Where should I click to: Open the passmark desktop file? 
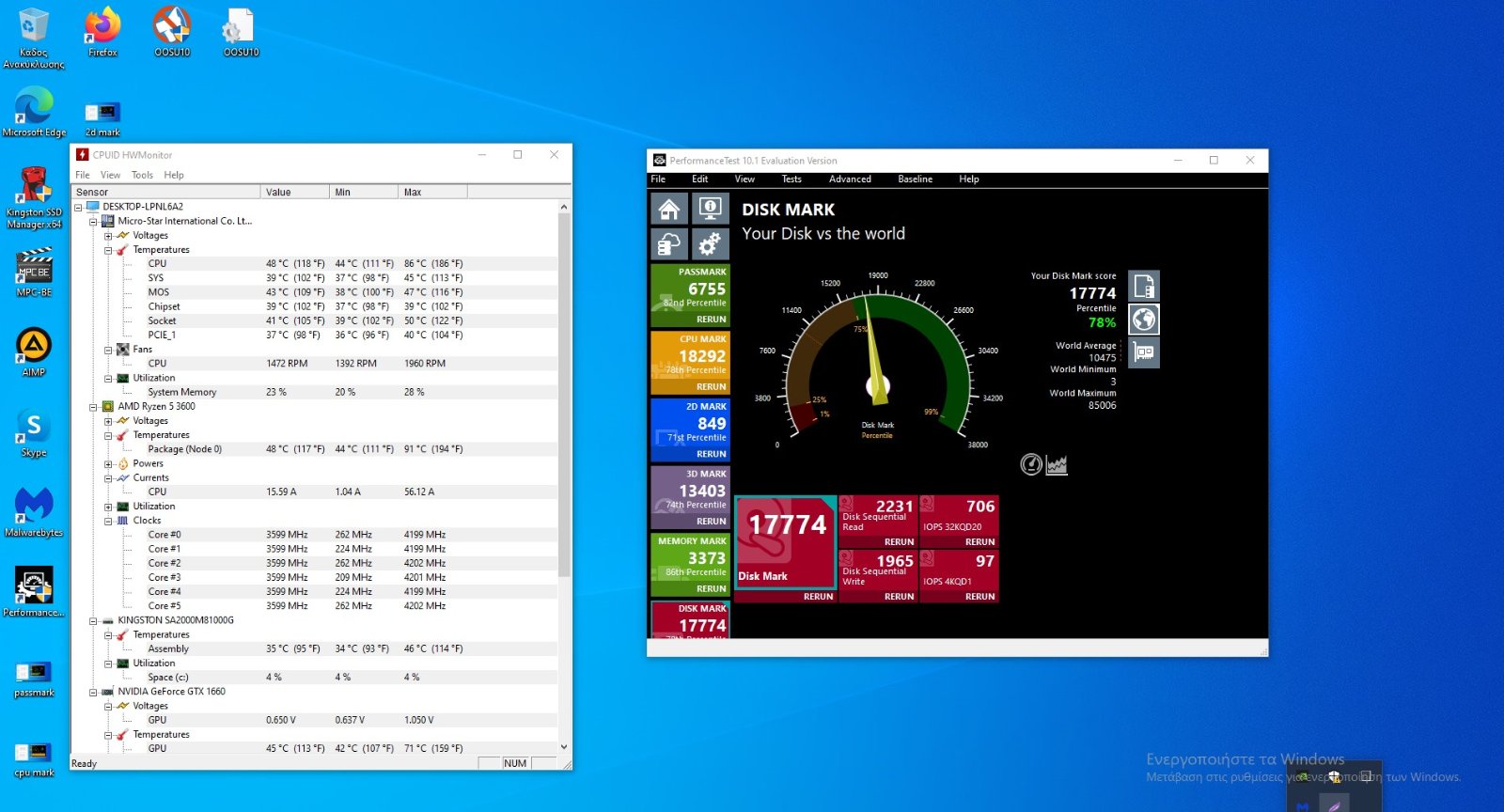[34, 679]
